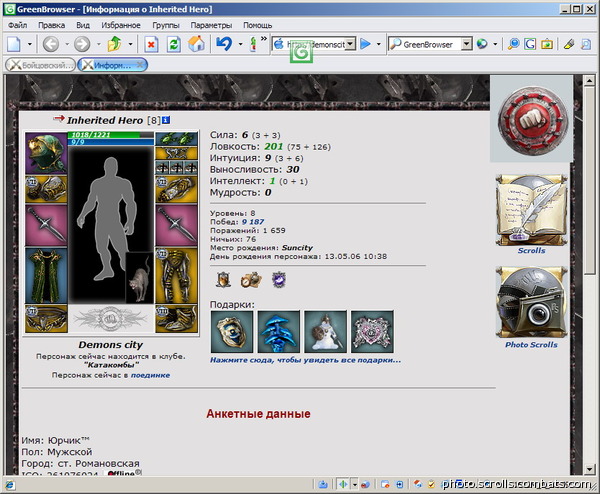
Task: Go back with the Back arrow button
Action: coord(51,44)
